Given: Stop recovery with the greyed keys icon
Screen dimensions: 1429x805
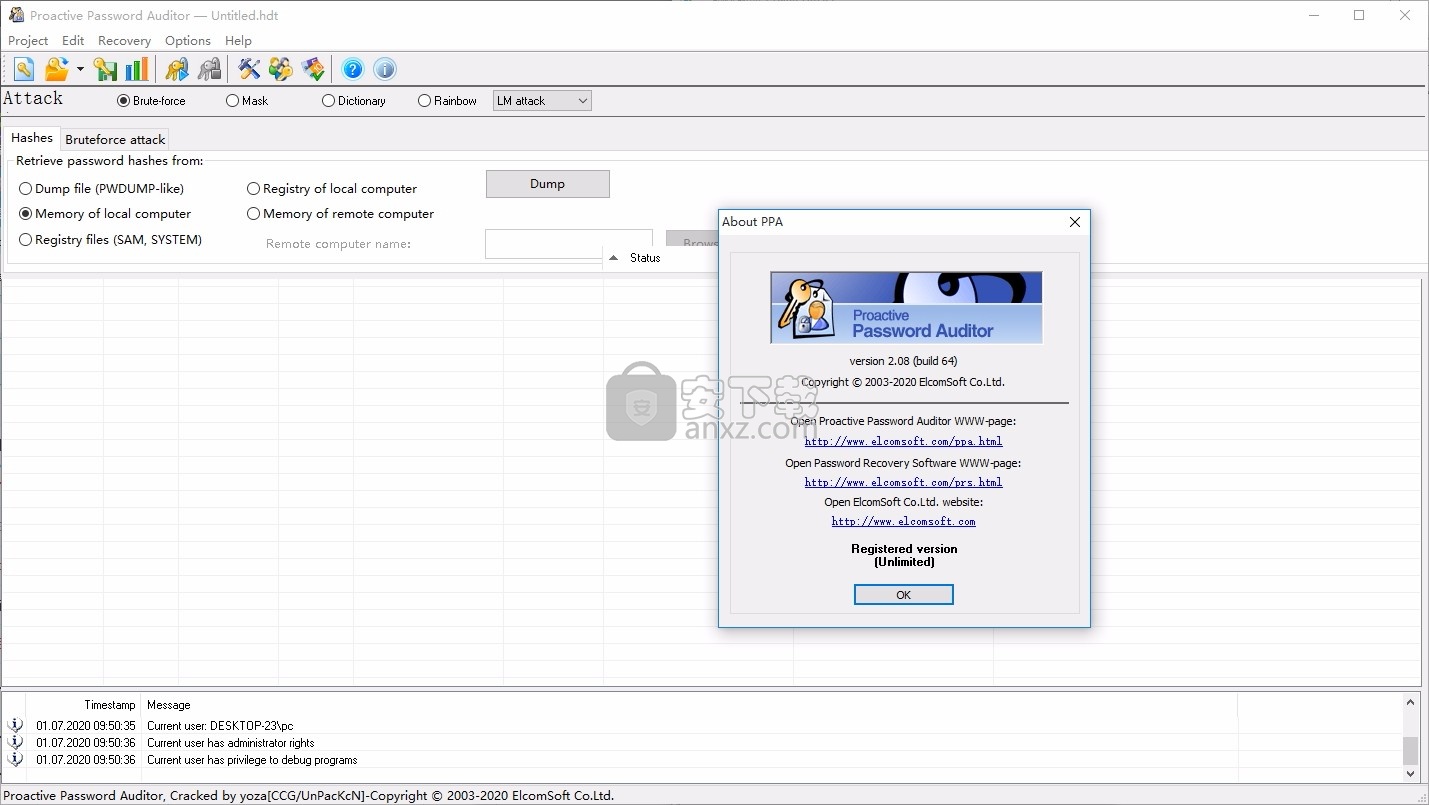Looking at the screenshot, I should [x=209, y=69].
